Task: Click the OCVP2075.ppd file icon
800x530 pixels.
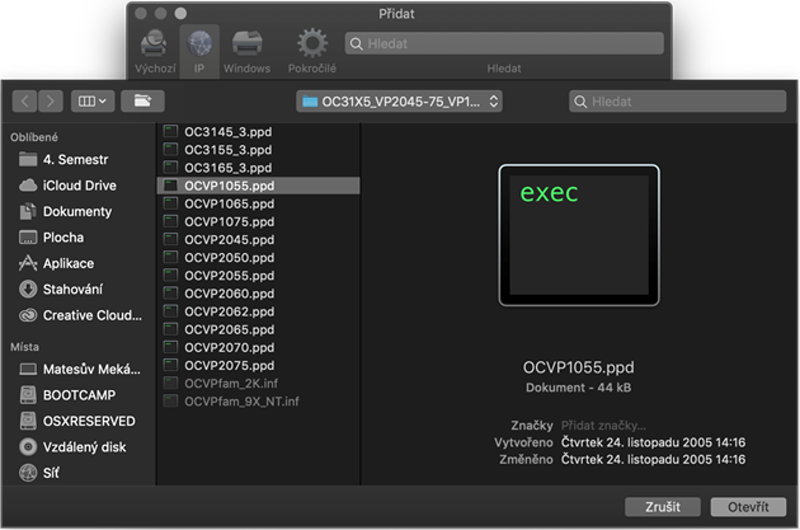Action: click(x=170, y=365)
